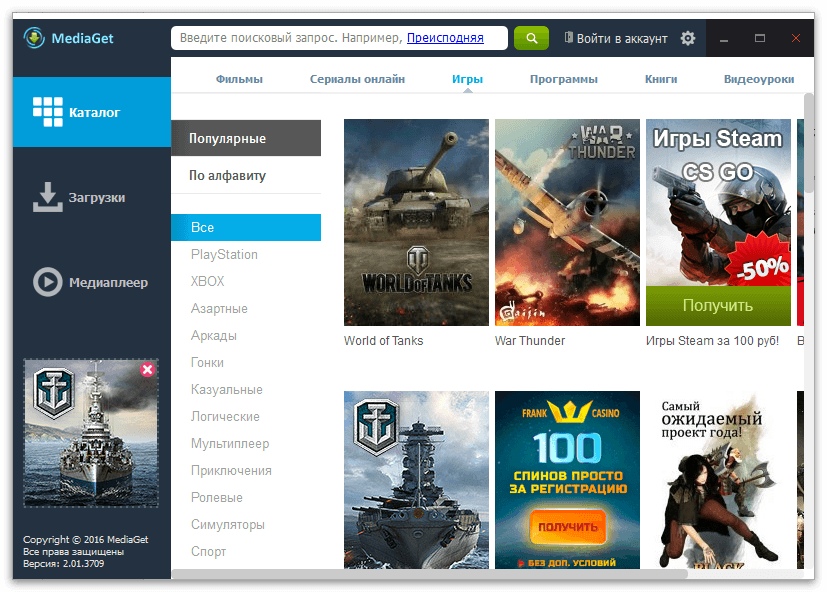Switch to the Книги tab
This screenshot has width=827, height=592.
[x=661, y=79]
